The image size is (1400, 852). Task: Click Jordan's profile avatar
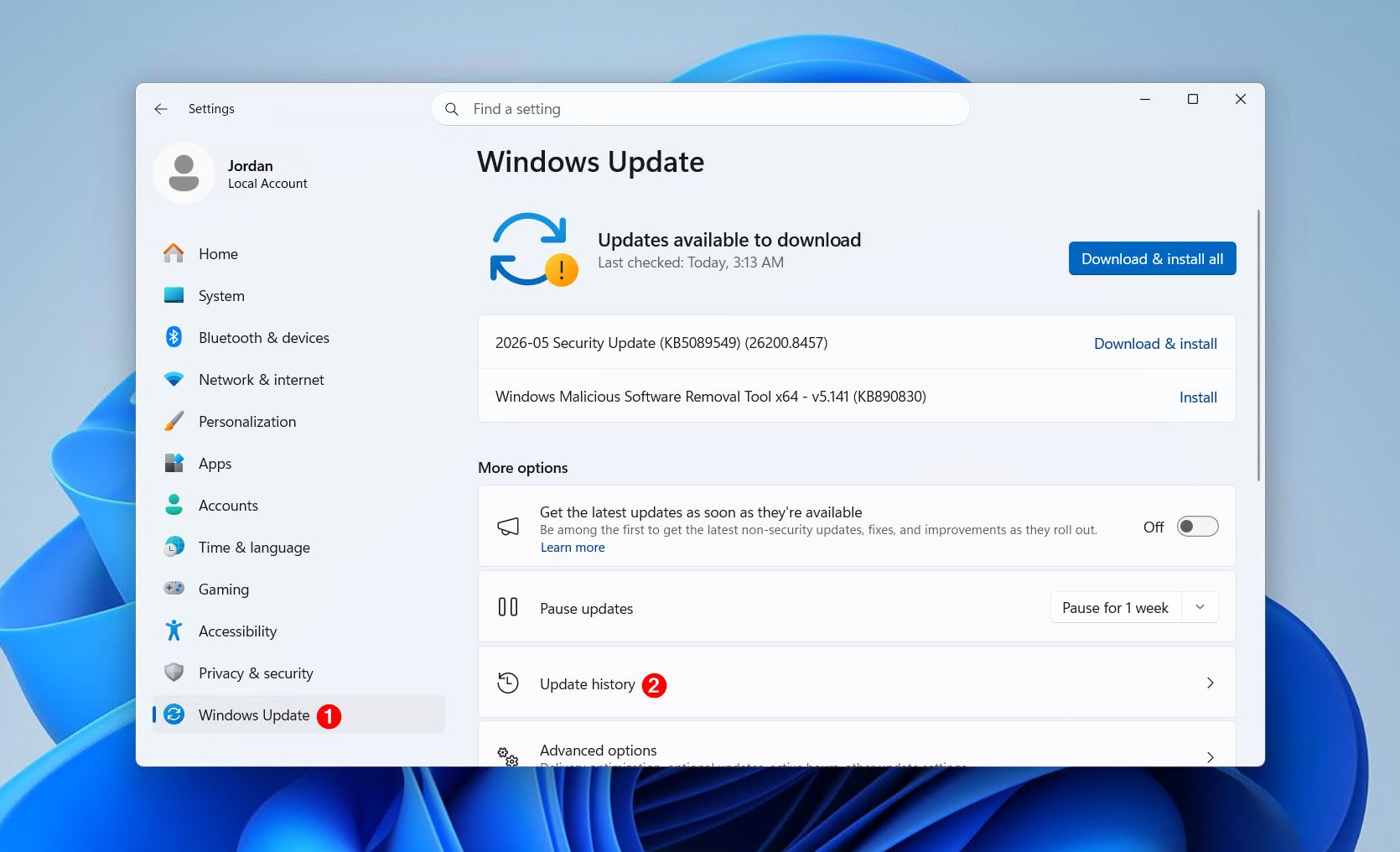tap(184, 173)
